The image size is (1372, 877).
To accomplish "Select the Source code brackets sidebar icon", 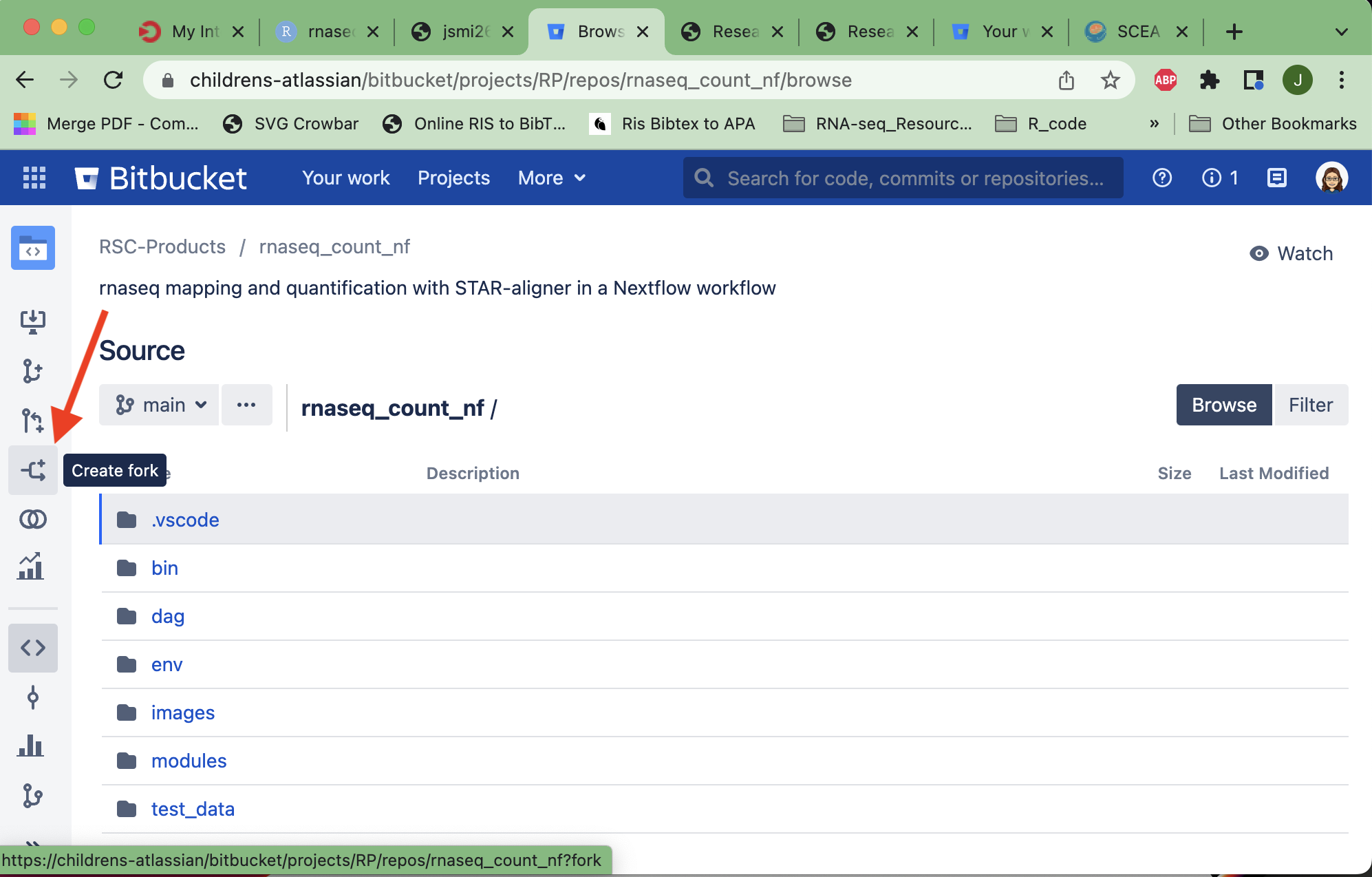I will 33,648.
